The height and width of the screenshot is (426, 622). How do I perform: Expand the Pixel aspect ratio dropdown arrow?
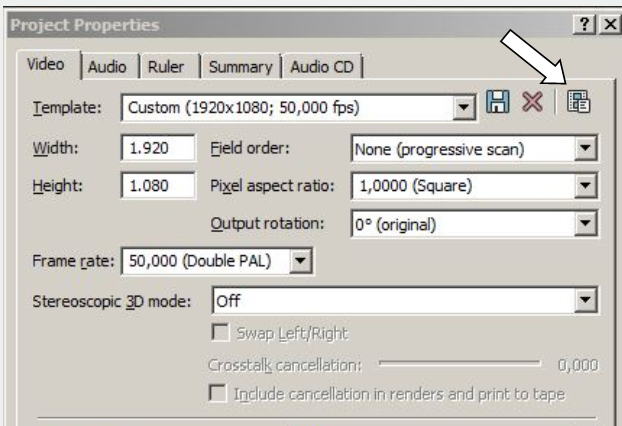pos(586,185)
